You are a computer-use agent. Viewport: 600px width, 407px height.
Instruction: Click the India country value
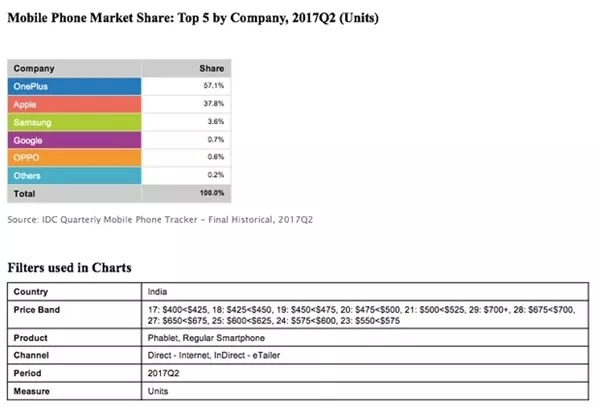159,291
